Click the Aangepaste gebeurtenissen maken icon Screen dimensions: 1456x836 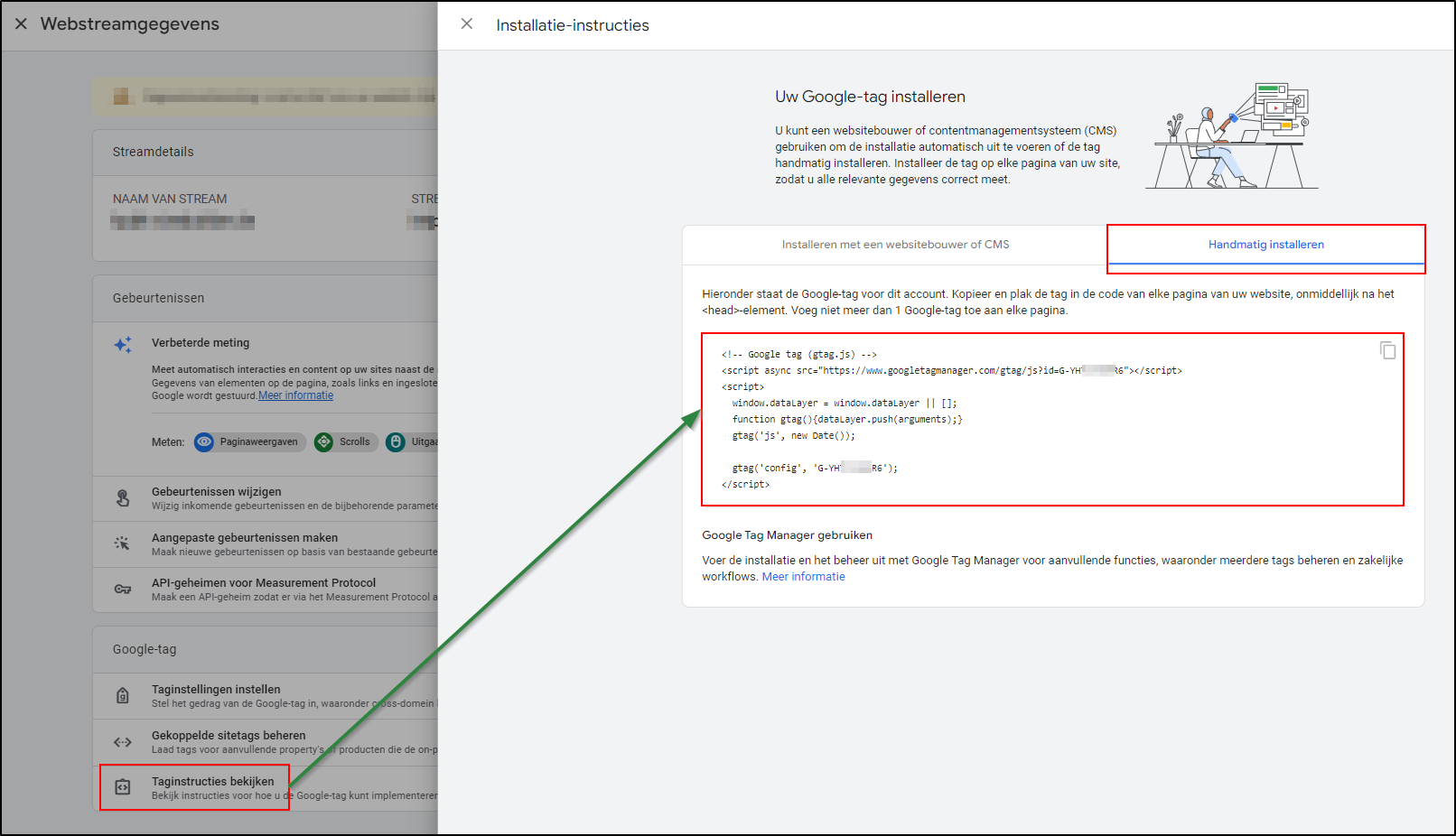[122, 543]
